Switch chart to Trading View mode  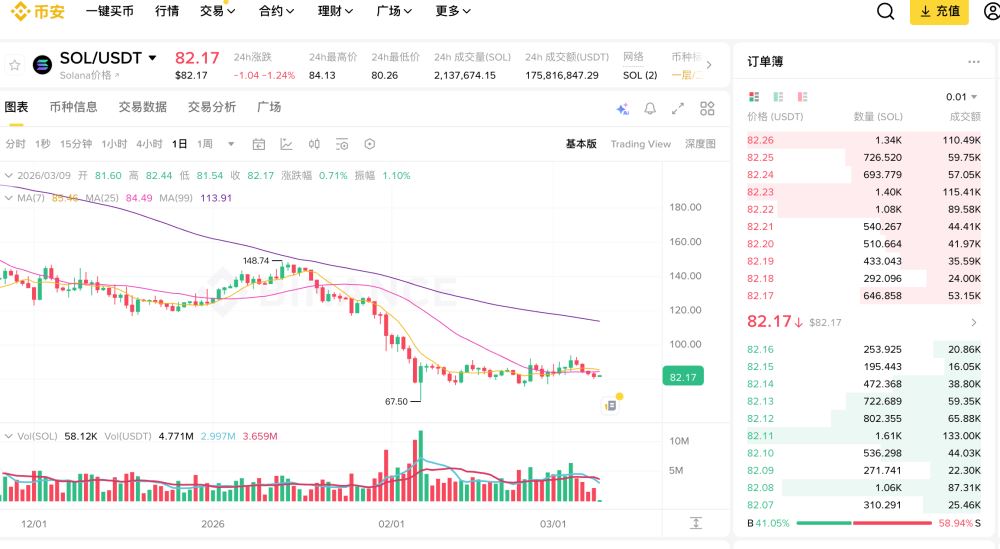[x=640, y=144]
